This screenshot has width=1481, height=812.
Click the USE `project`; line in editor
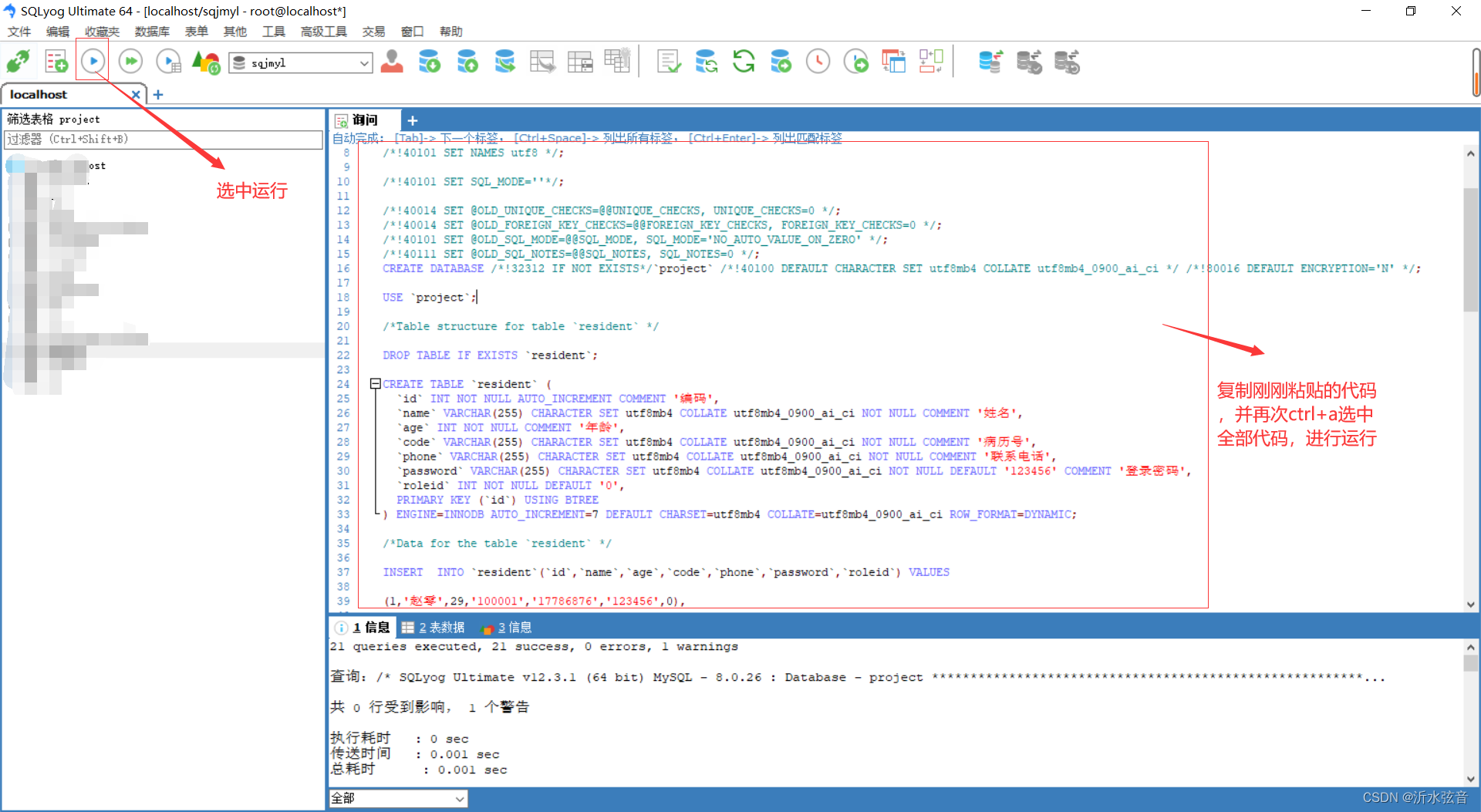point(429,298)
